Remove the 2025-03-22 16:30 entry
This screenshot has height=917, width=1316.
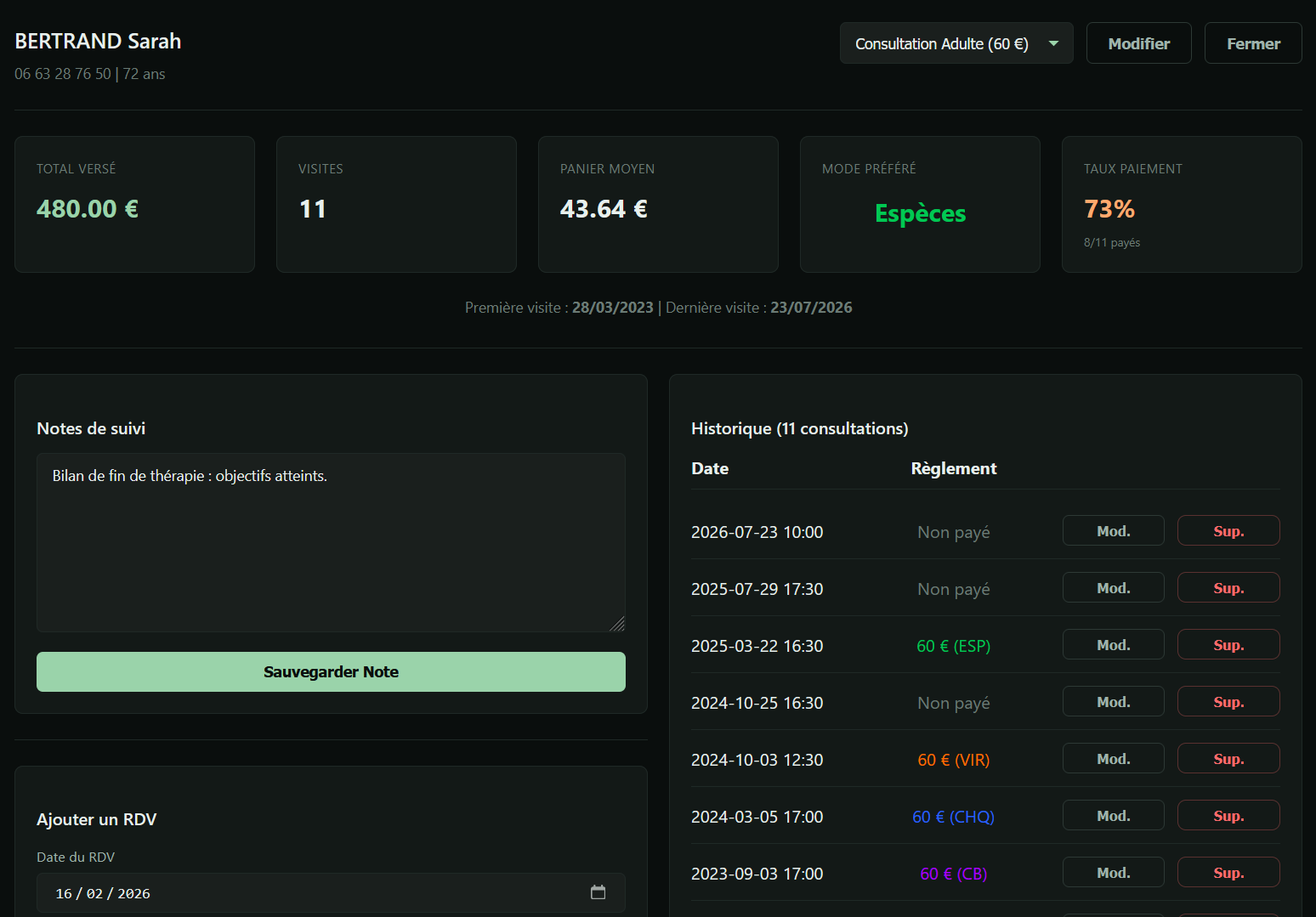[1228, 645]
